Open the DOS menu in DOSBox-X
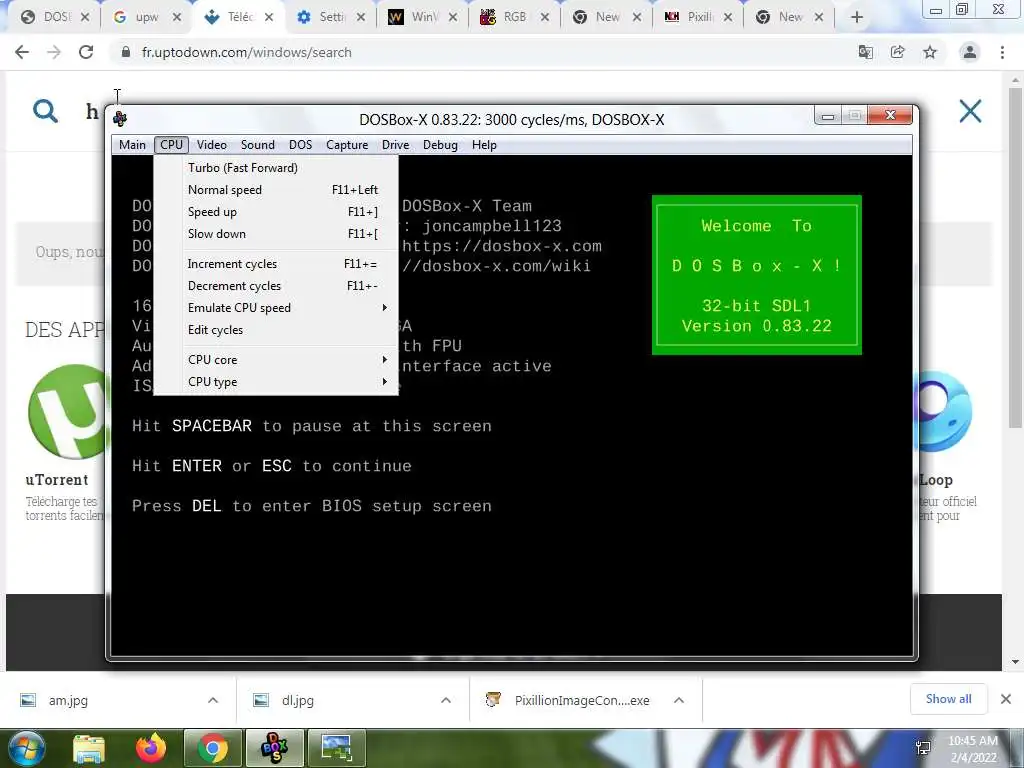Viewport: 1024px width, 768px height. point(300,145)
